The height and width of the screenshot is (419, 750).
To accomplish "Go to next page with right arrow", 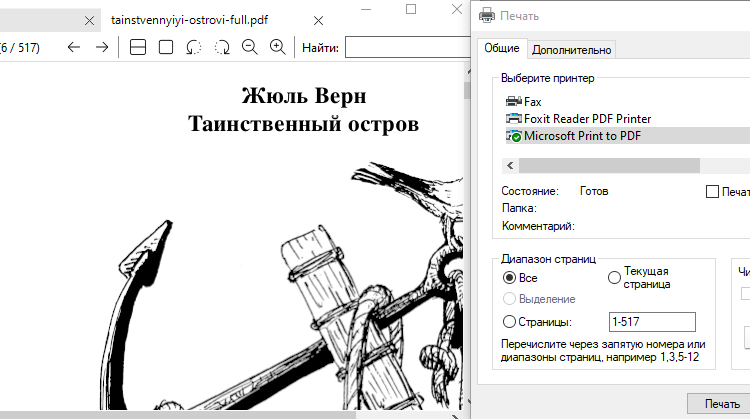I will [x=102, y=47].
